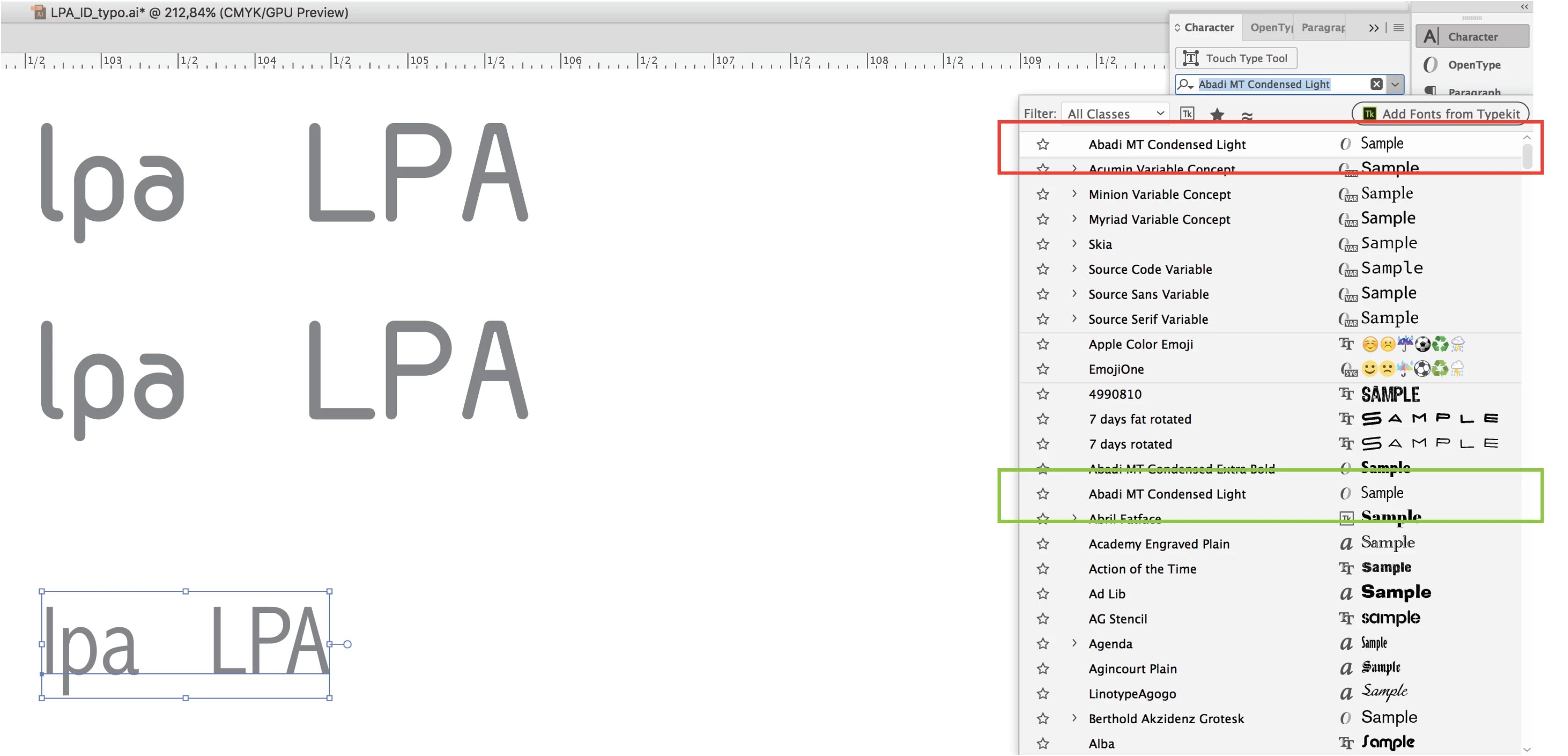Open the All Classes filter dropdown
The width and height of the screenshot is (1568, 756).
(x=1114, y=114)
